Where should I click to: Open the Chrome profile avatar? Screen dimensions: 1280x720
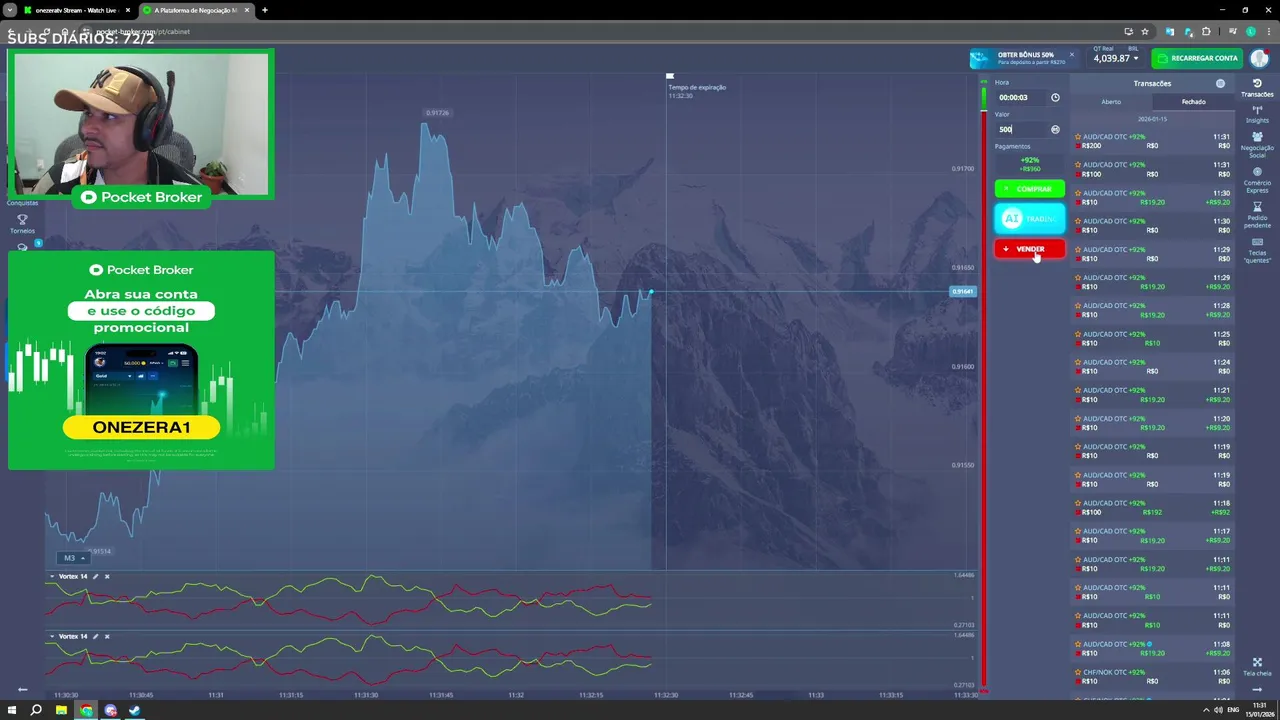pyautogui.click(x=1250, y=31)
